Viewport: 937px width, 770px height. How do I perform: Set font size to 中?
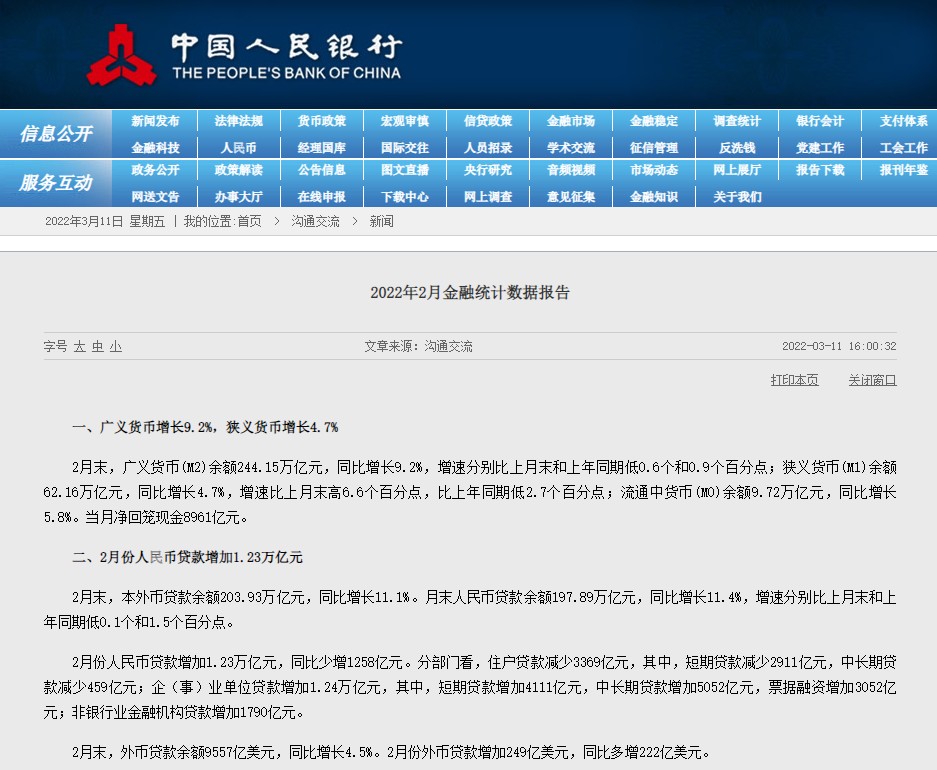click(x=97, y=346)
